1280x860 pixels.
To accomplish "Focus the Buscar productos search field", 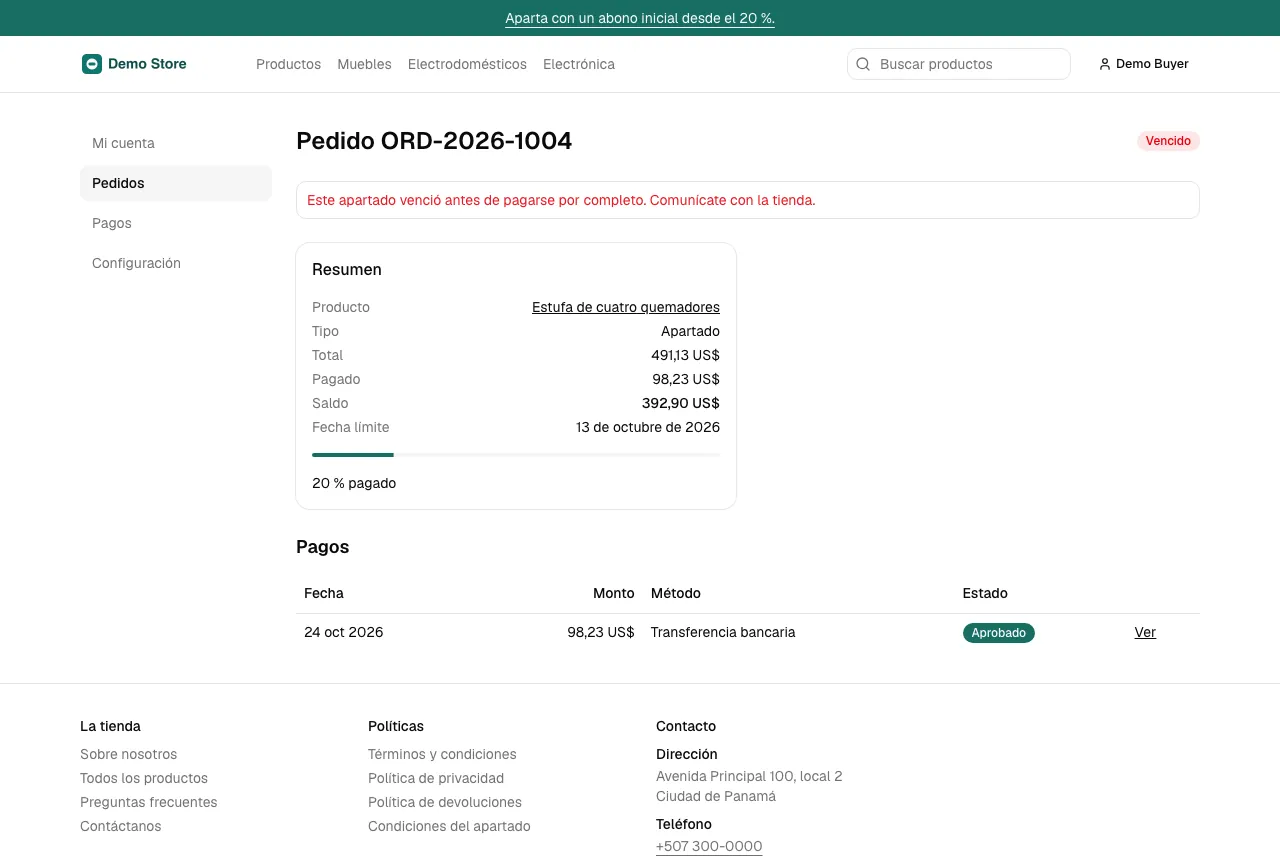I will 959,64.
